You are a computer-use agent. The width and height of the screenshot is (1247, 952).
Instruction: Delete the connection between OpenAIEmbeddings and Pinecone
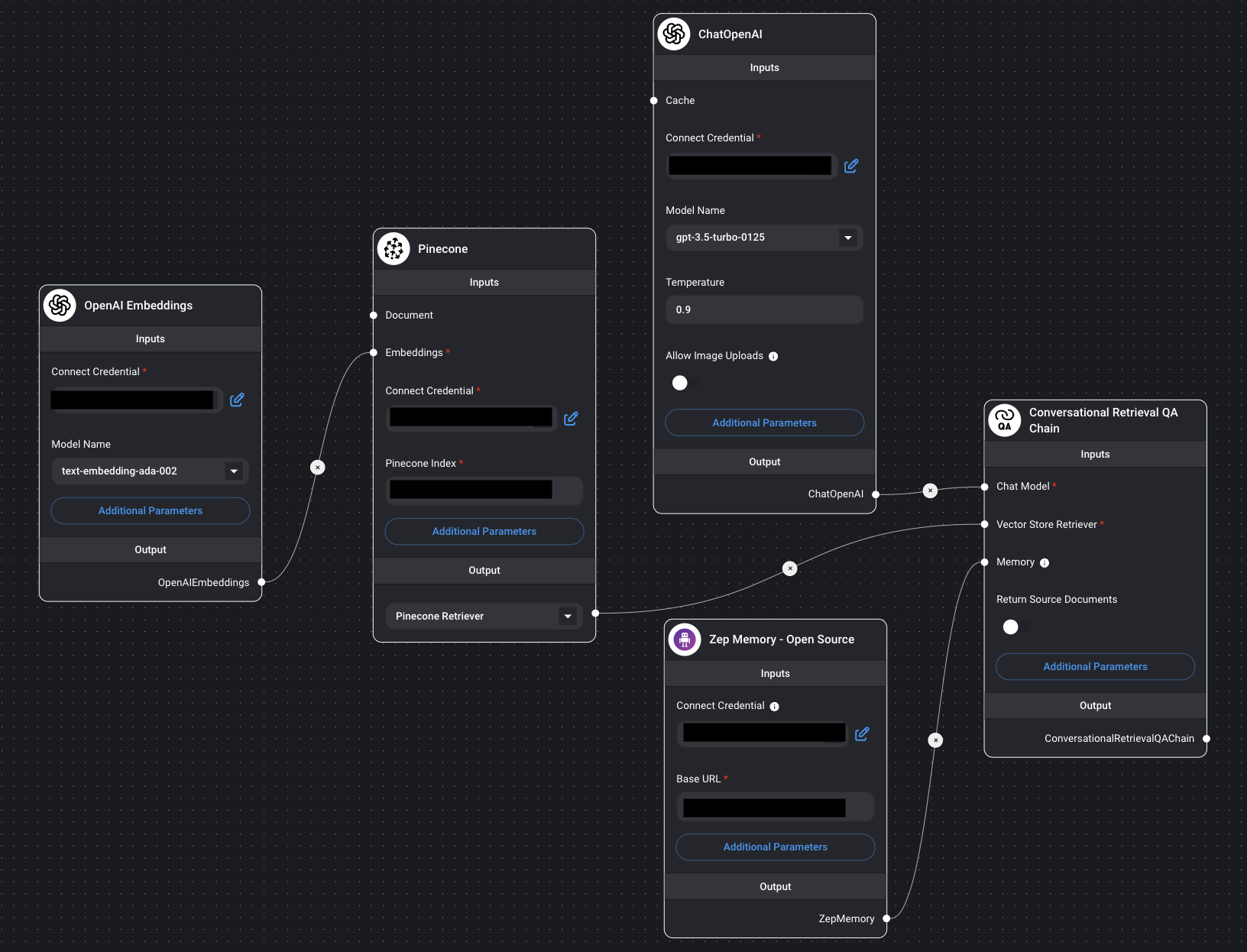[317, 467]
